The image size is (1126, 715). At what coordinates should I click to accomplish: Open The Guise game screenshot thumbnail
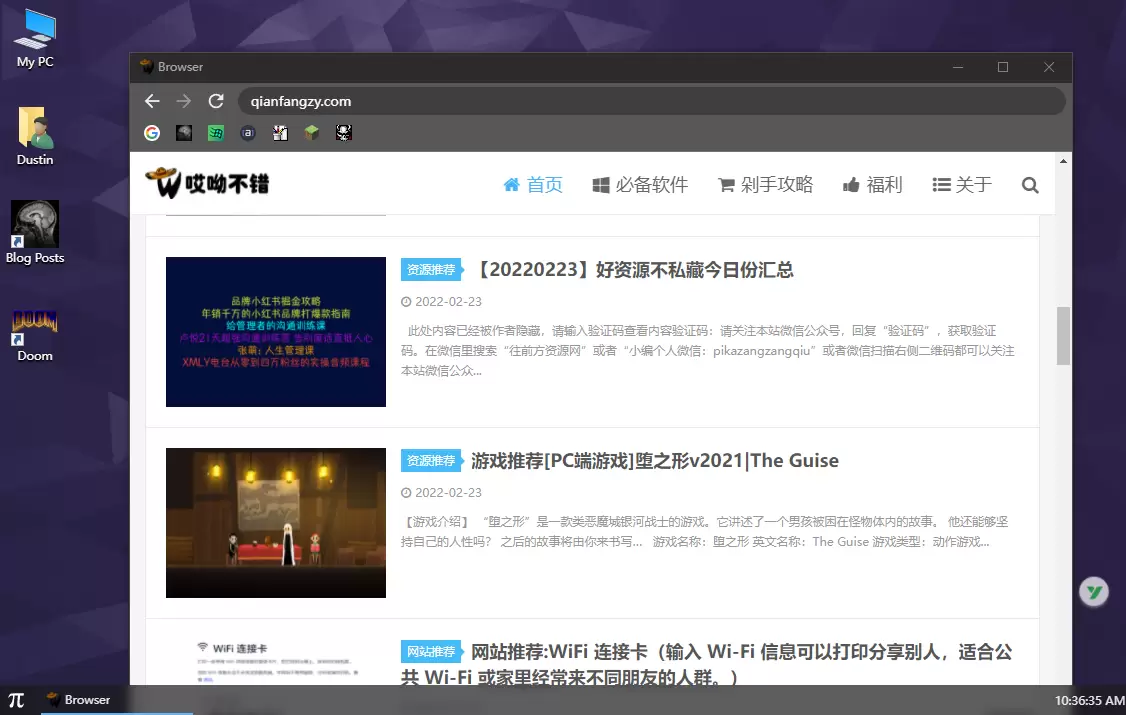pyautogui.click(x=276, y=523)
